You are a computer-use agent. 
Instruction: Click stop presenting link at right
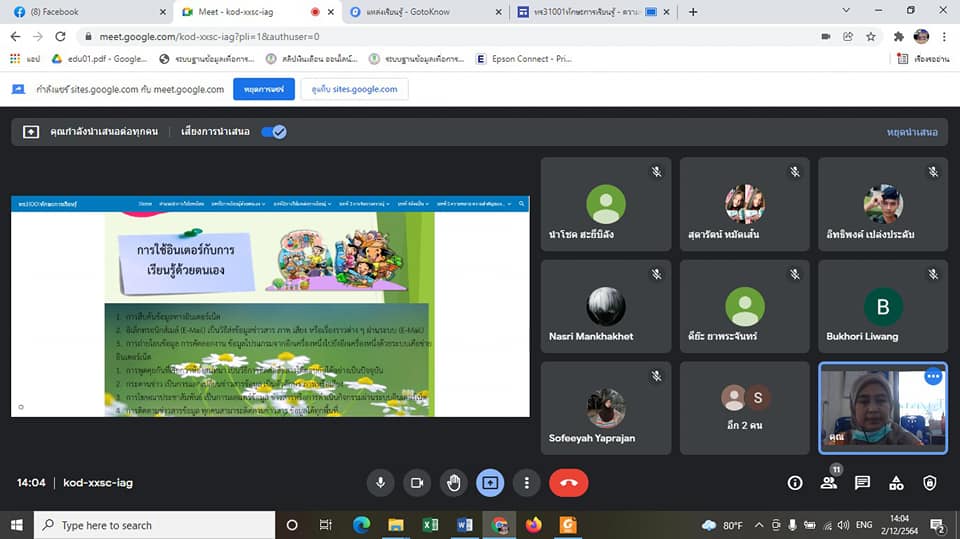[x=911, y=132]
